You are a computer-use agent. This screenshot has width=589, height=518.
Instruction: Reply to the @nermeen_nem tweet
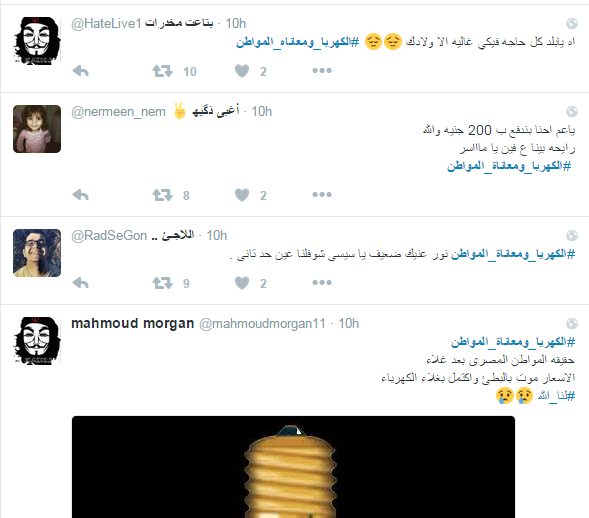pyautogui.click(x=80, y=195)
